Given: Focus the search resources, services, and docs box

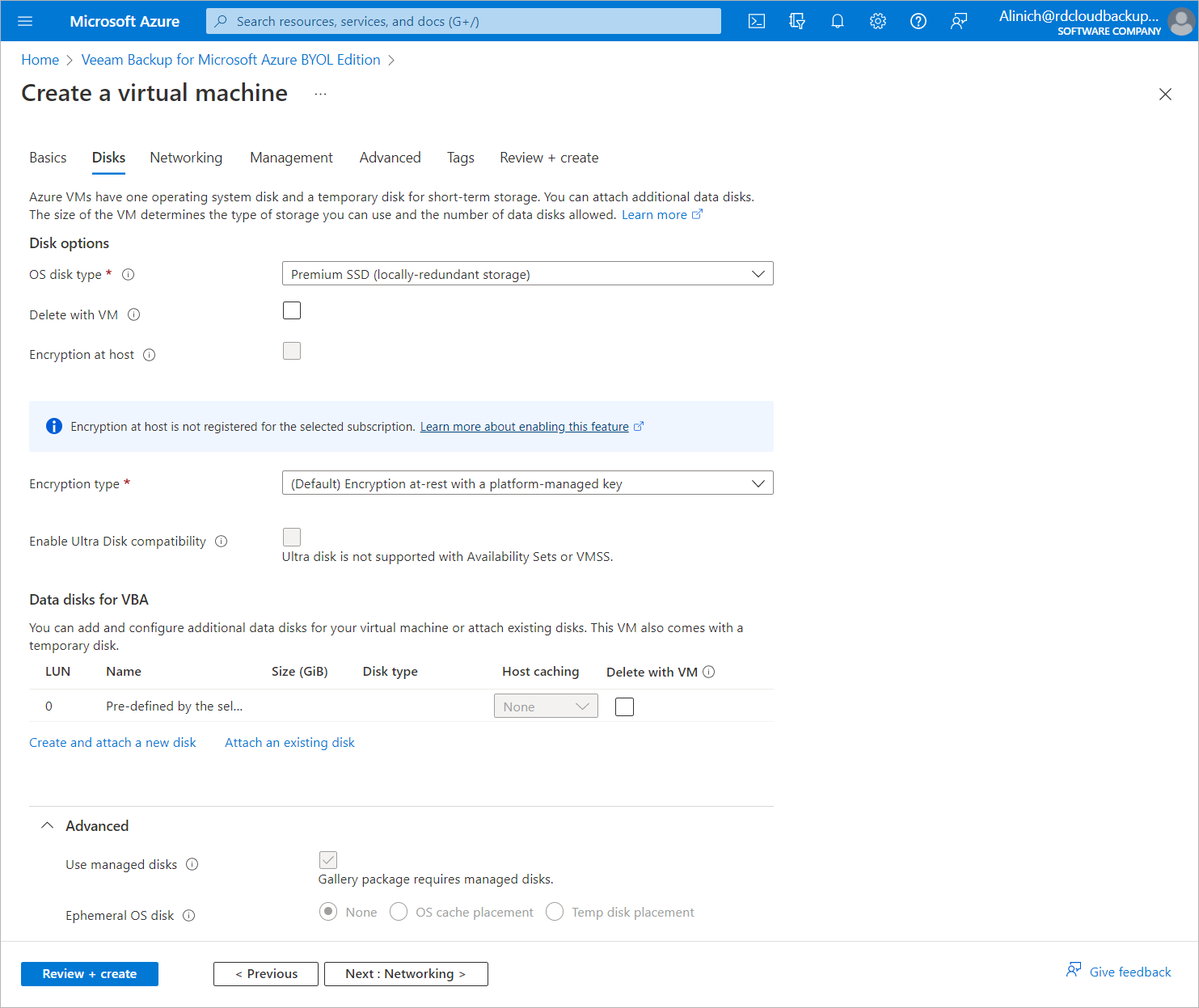Looking at the screenshot, I should click(x=463, y=21).
